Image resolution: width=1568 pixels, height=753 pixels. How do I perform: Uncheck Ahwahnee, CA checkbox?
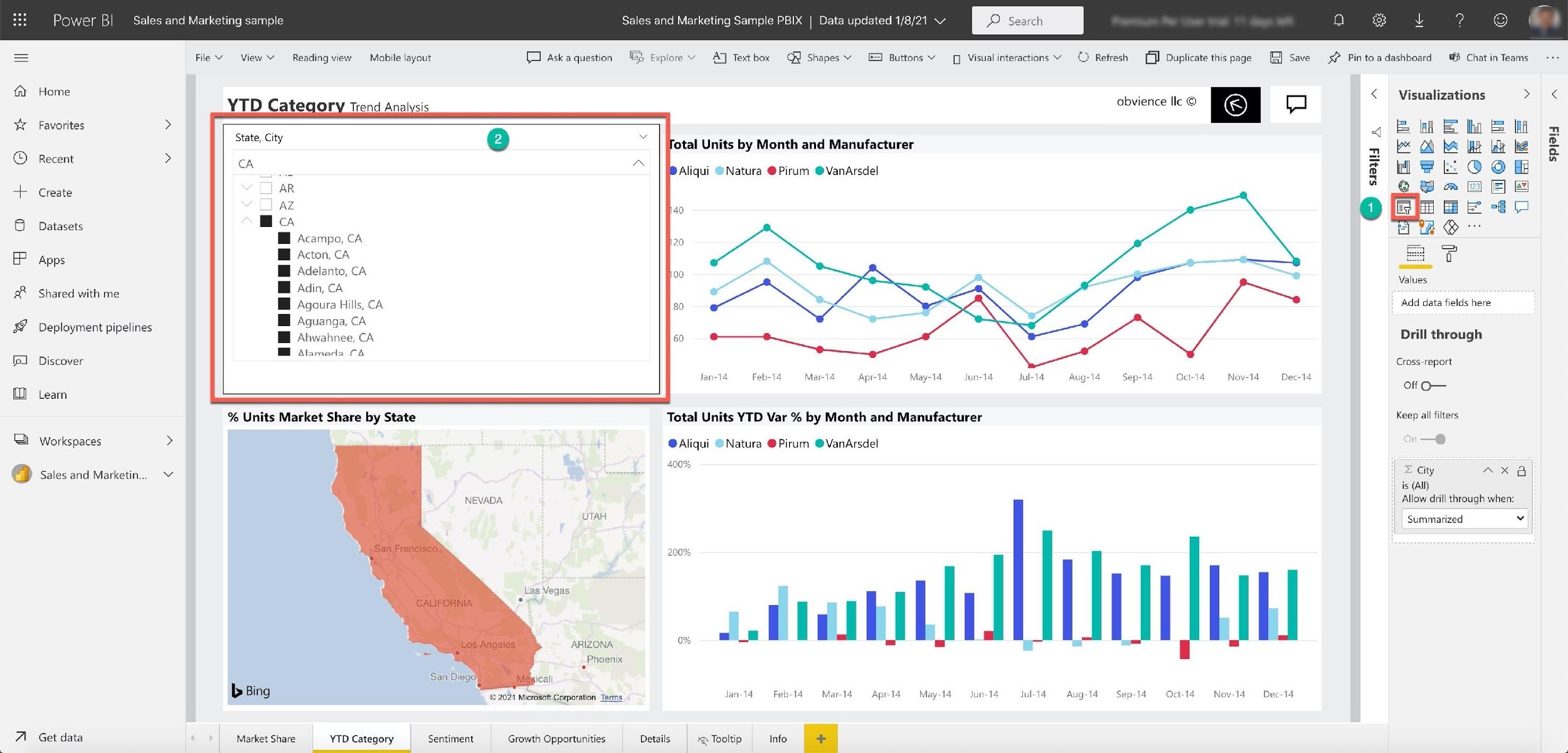click(284, 337)
